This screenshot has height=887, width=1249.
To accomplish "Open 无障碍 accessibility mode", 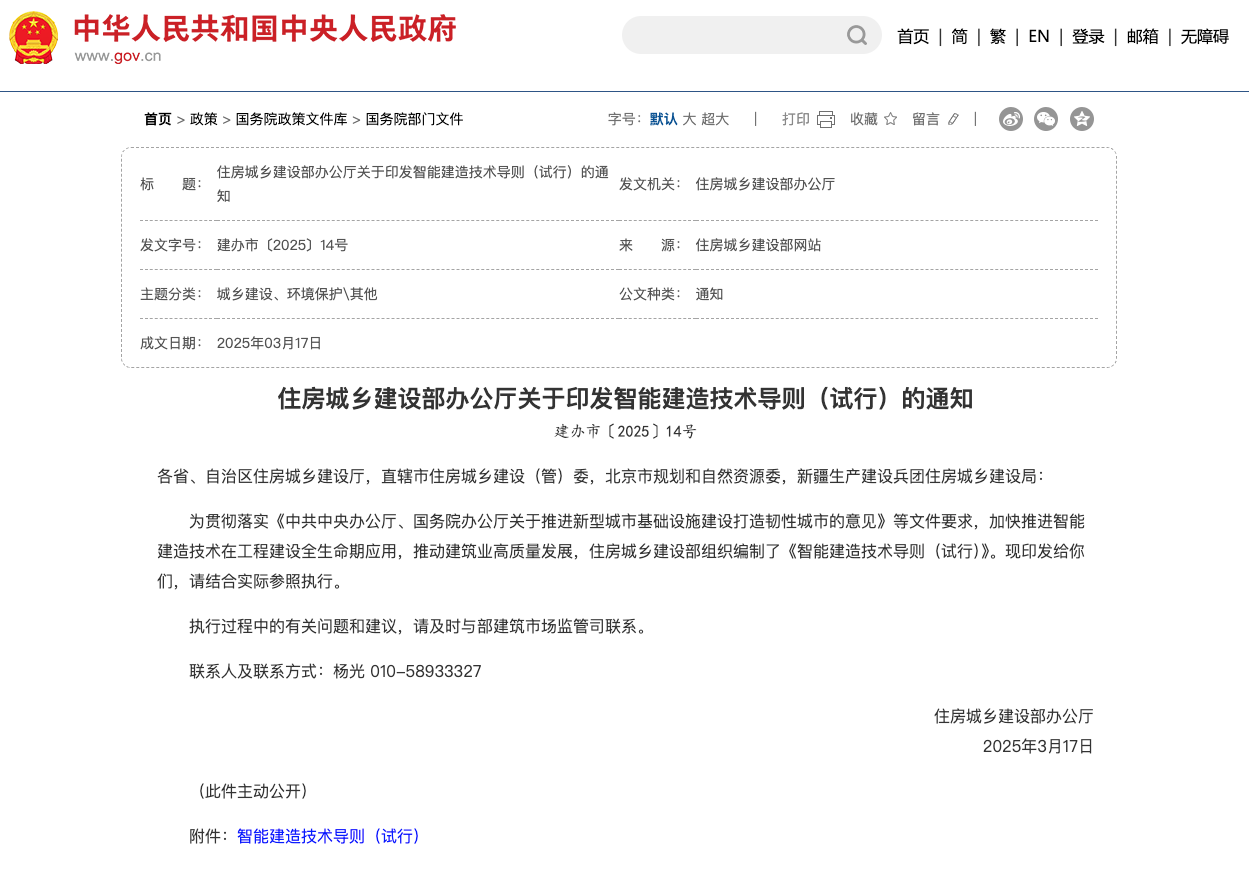I will 1204,37.
